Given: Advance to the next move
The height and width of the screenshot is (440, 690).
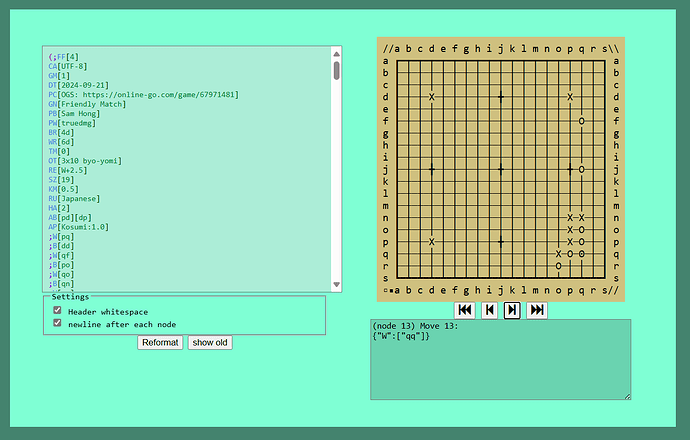Looking at the screenshot, I should coord(512,310).
